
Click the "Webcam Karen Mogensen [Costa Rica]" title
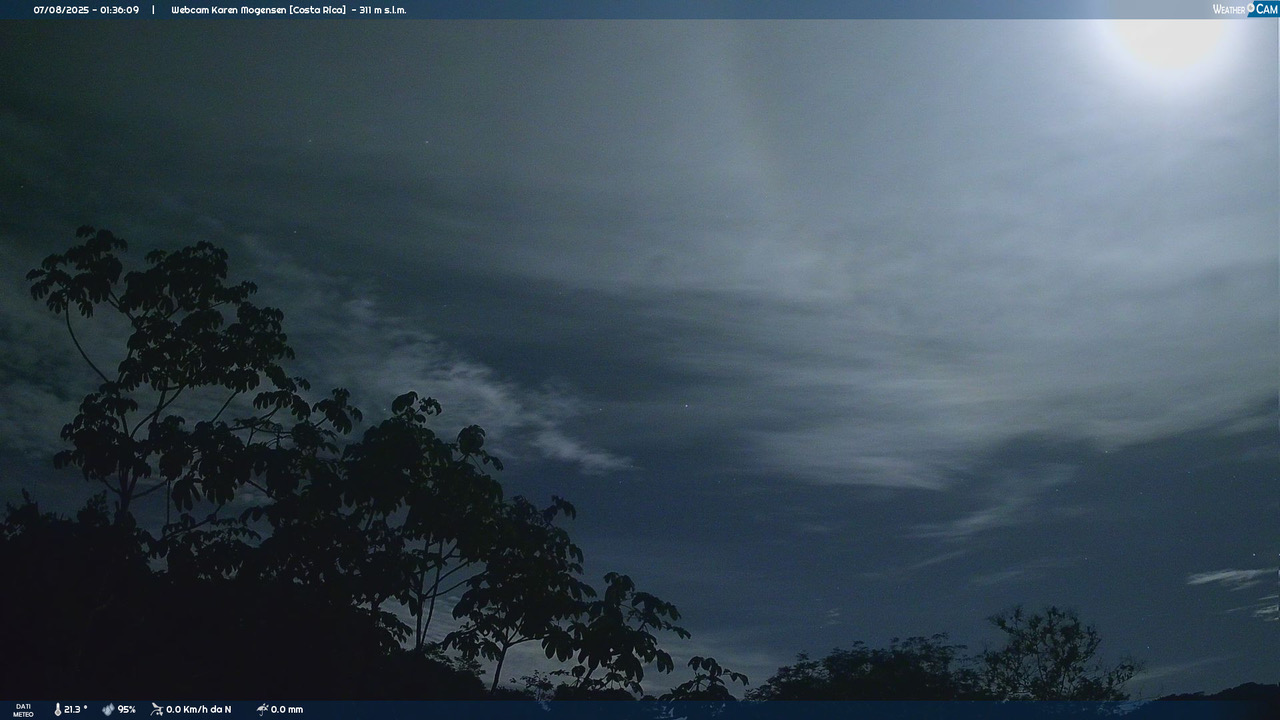(x=259, y=10)
